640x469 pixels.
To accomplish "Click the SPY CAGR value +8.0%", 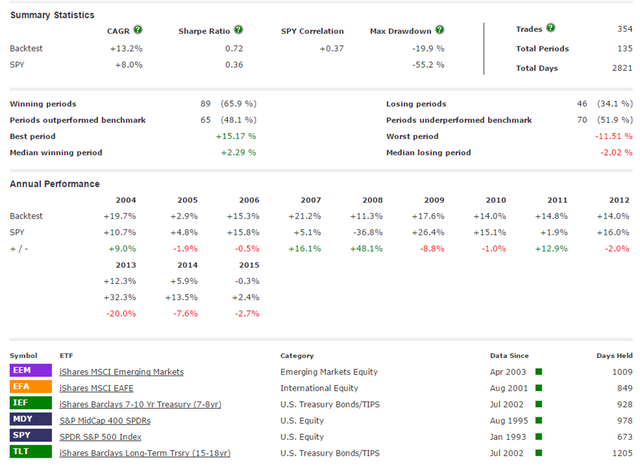I will [129, 65].
